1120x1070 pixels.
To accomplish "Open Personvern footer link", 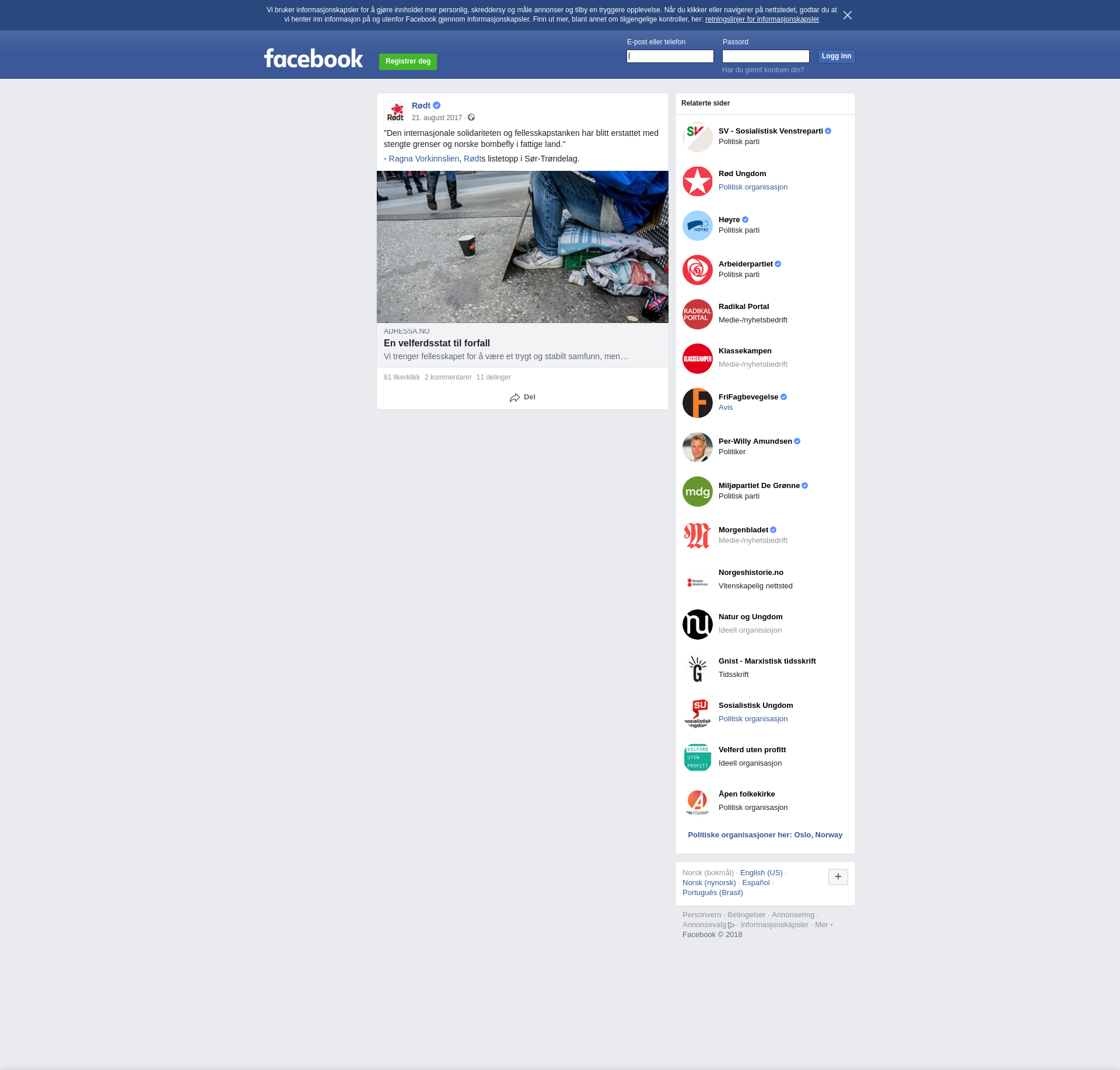I will click(702, 915).
